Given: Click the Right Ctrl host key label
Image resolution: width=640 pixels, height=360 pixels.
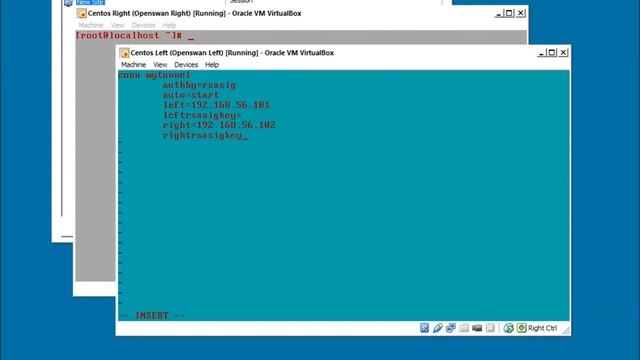Looking at the screenshot, I should click(x=542, y=328).
